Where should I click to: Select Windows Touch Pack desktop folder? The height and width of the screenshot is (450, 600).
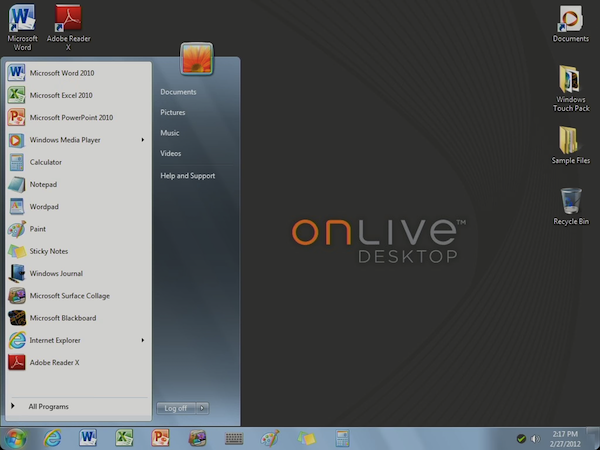click(x=571, y=89)
